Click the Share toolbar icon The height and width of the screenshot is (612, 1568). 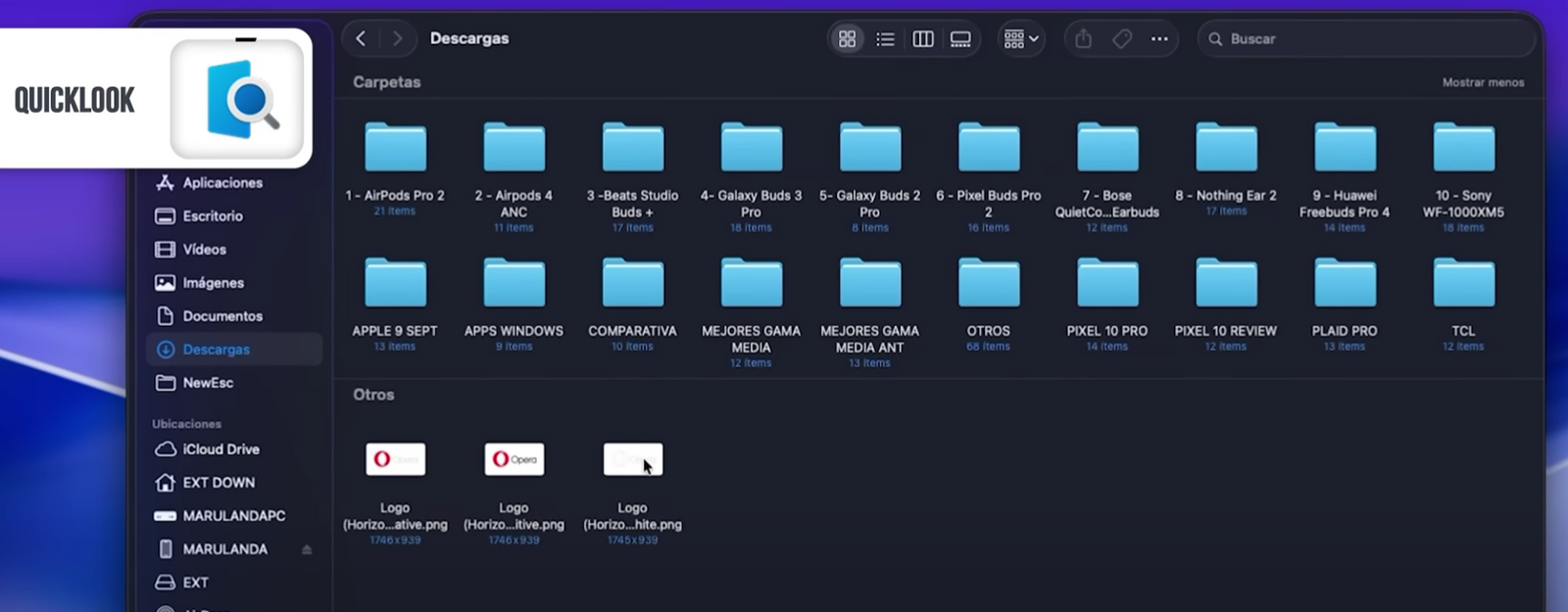[x=1083, y=39]
